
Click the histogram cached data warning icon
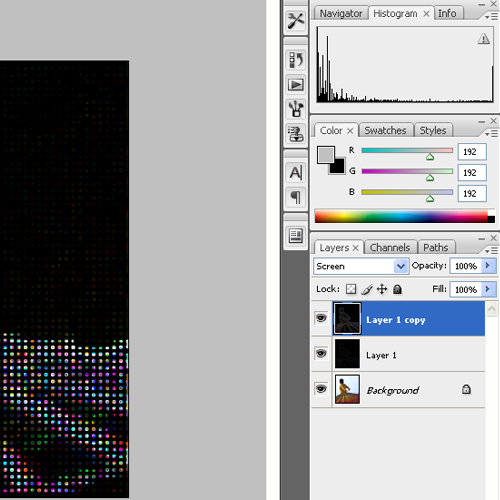pos(484,39)
